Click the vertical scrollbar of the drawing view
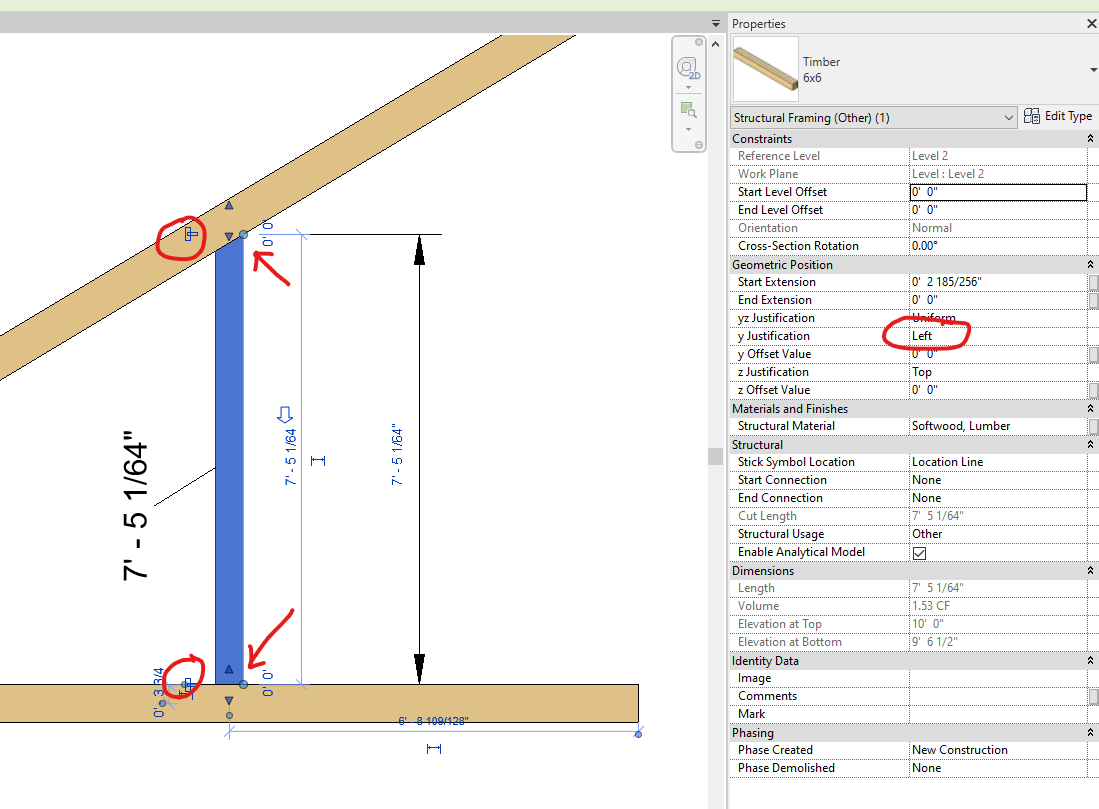Screen dimensions: 1099x809 click(715, 455)
